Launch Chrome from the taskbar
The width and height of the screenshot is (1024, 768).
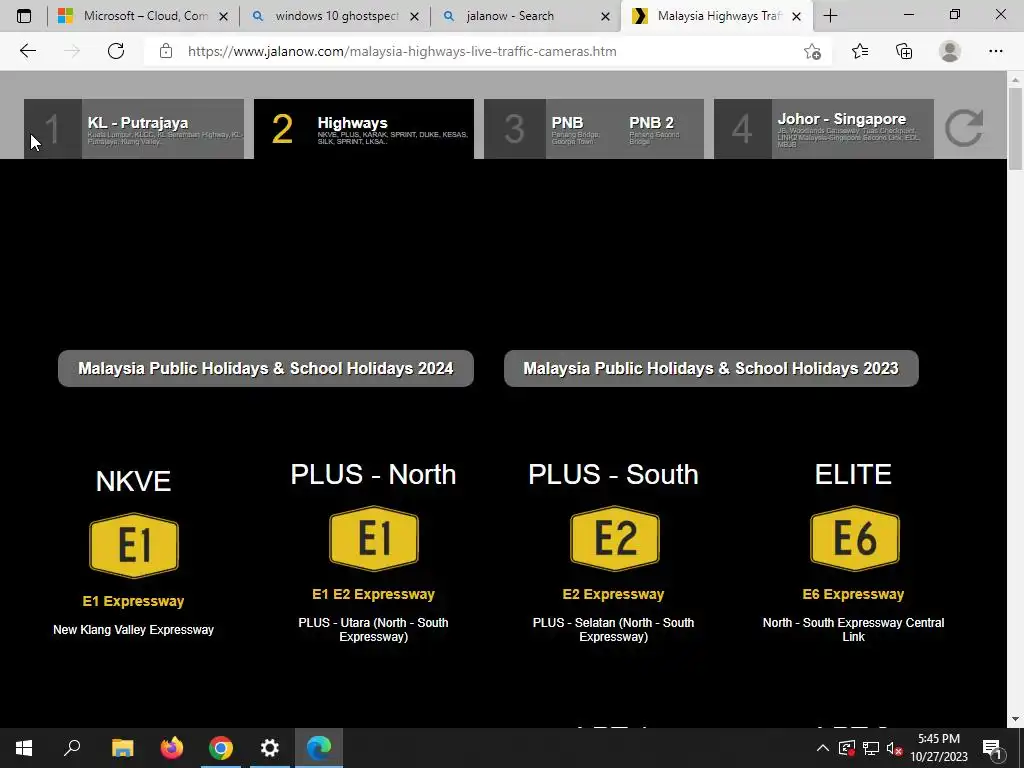221,748
